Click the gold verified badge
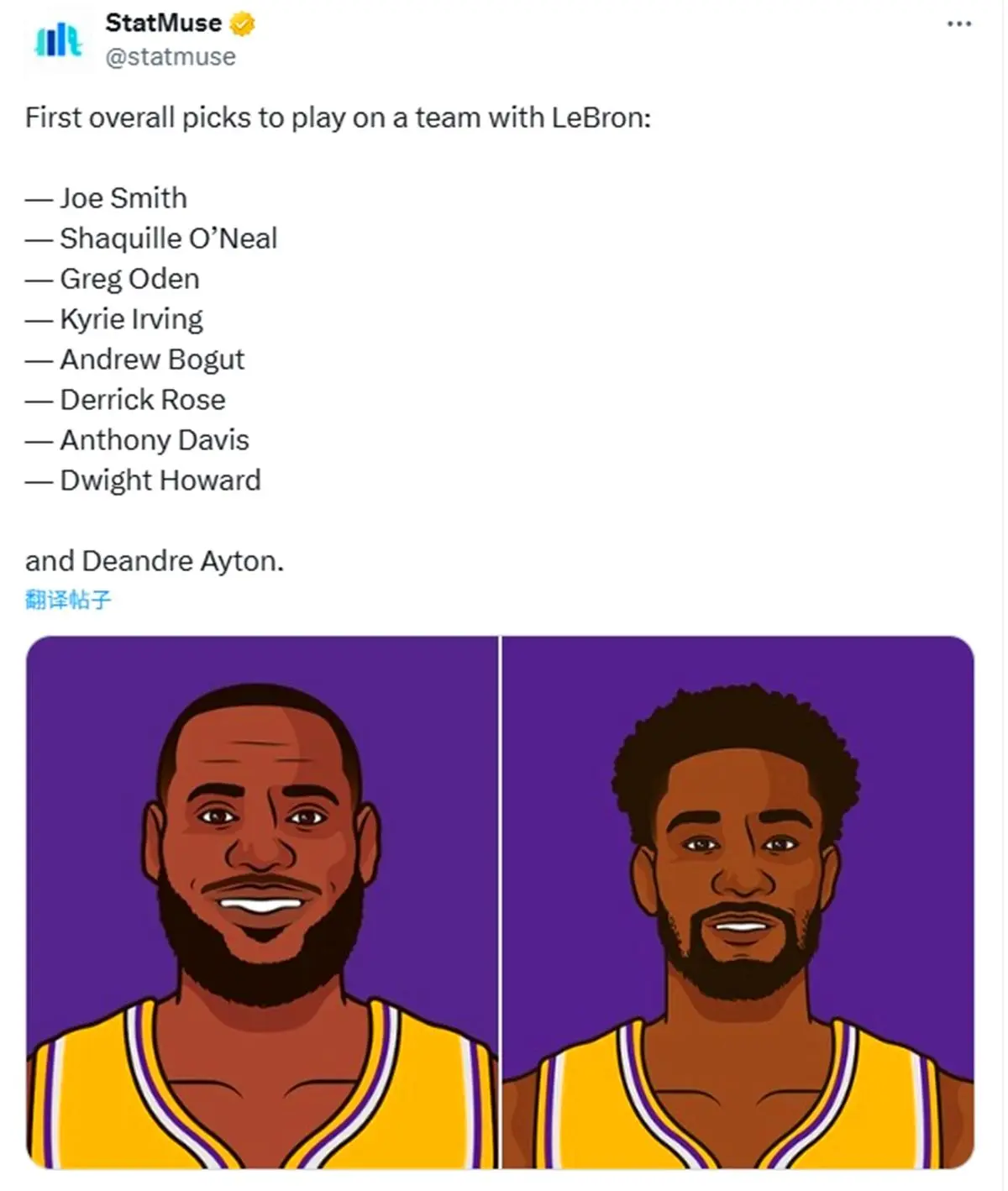The height and width of the screenshot is (1191, 1008). (242, 24)
